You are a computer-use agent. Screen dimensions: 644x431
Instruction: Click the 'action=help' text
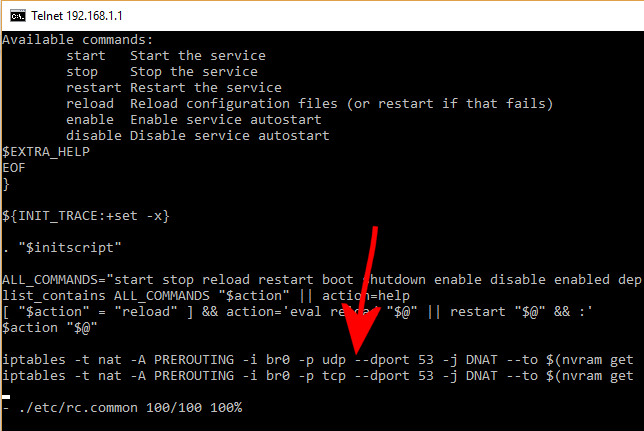[366, 296]
